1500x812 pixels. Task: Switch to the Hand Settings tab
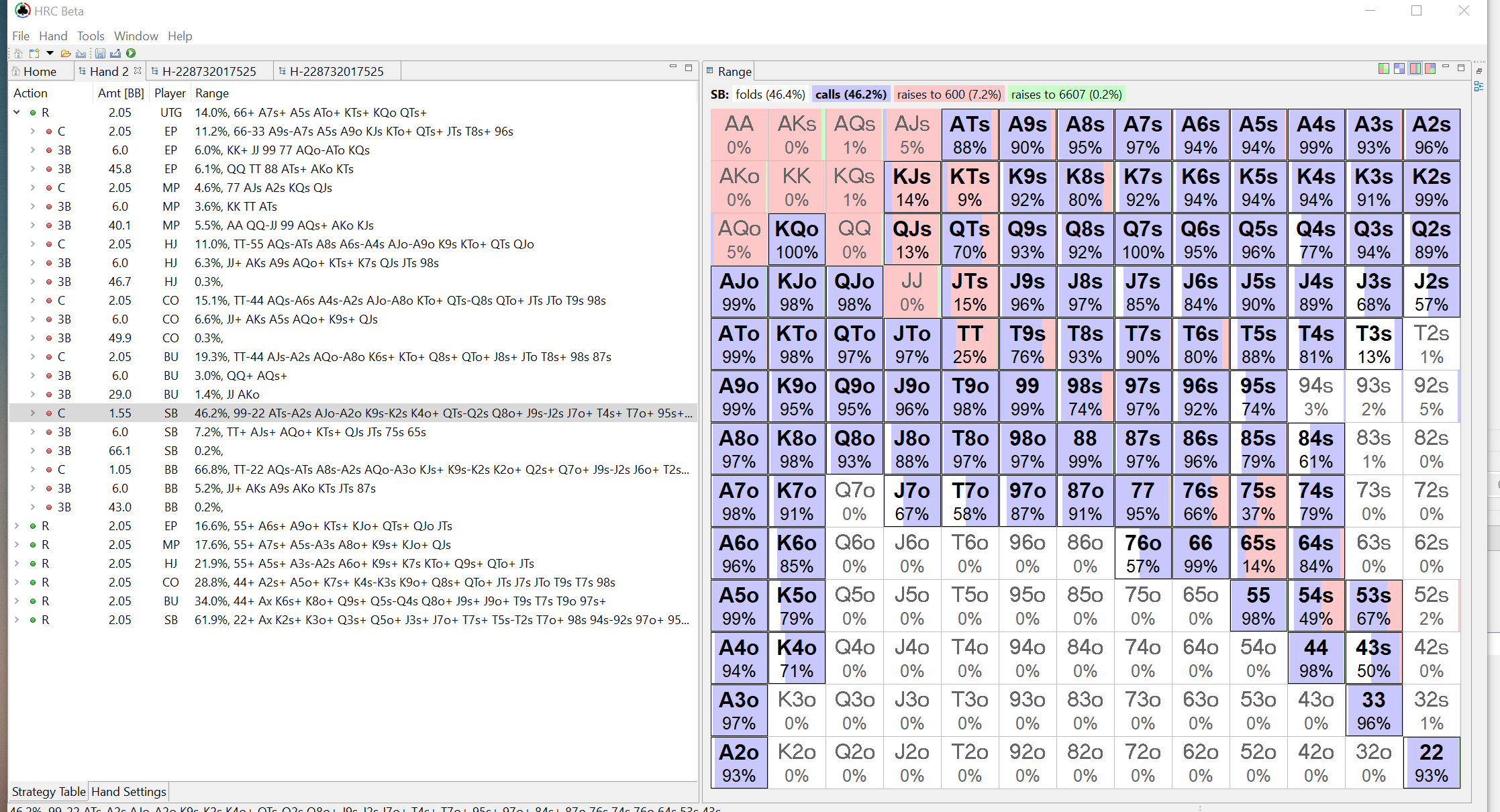coord(128,791)
